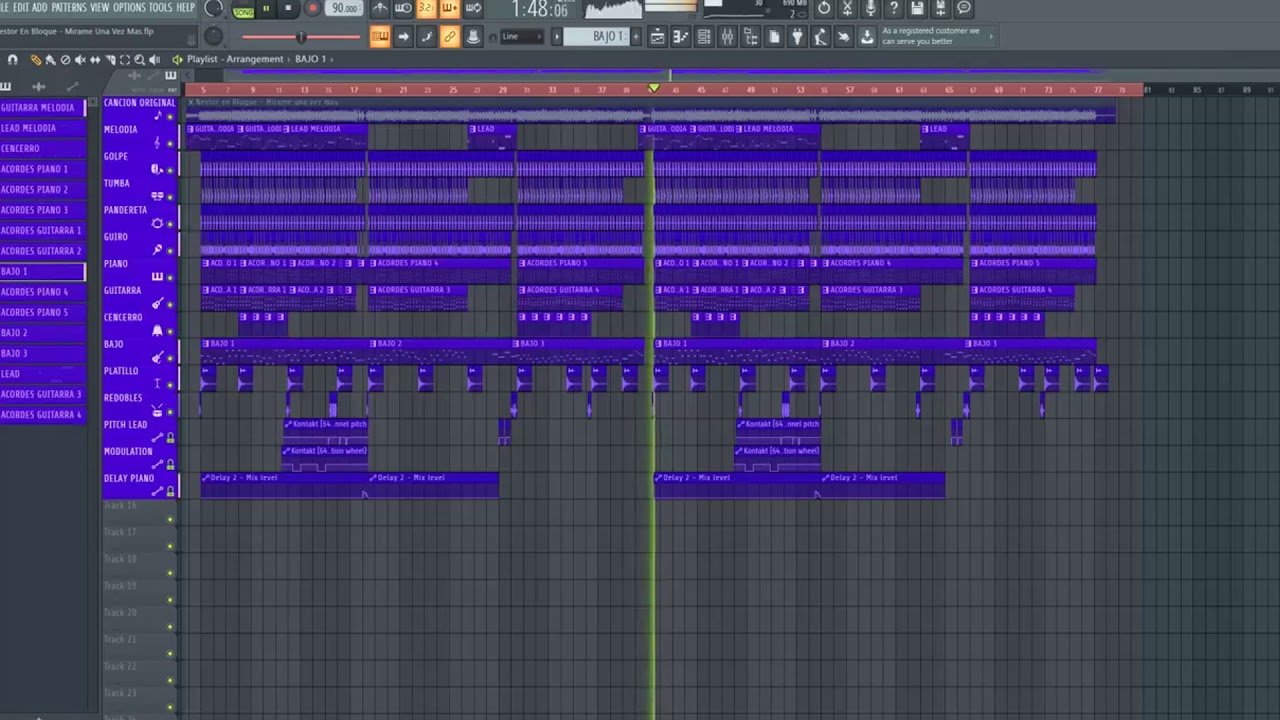
Task: Pause playback with the pause button
Action: [266, 9]
